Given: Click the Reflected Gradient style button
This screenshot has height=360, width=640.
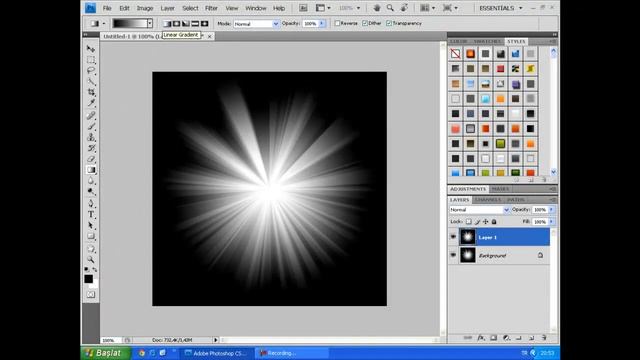Looking at the screenshot, I should coord(195,24).
